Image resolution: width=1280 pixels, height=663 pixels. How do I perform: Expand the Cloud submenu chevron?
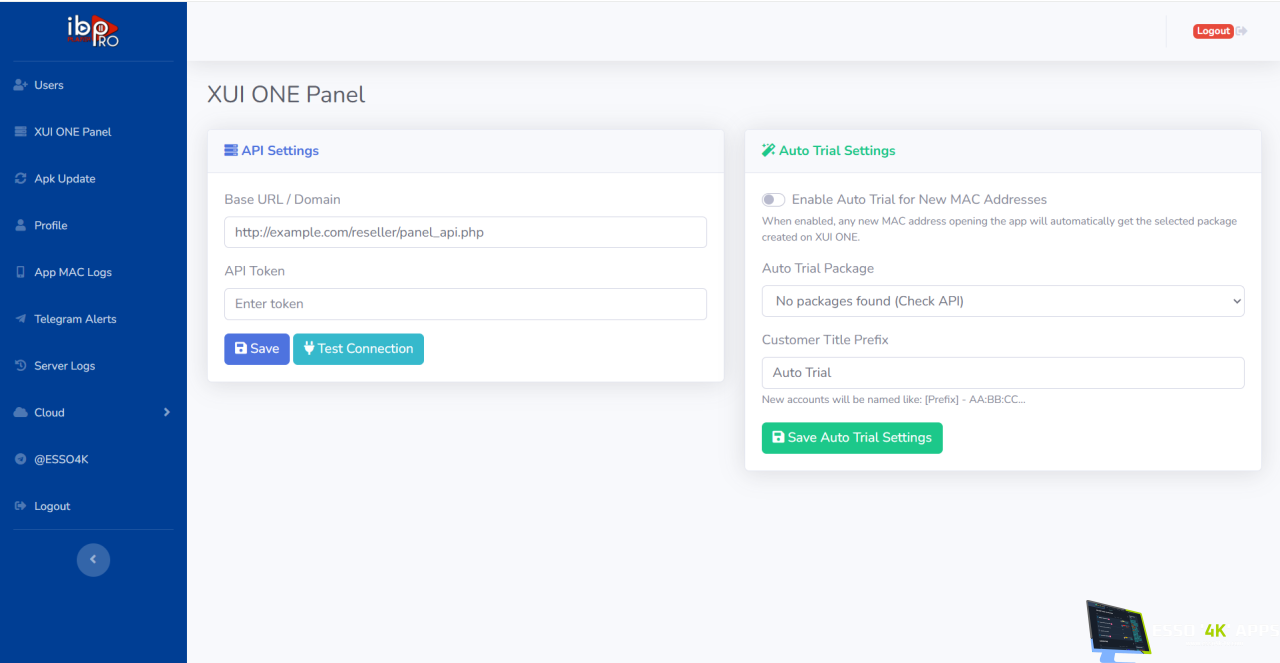[166, 412]
